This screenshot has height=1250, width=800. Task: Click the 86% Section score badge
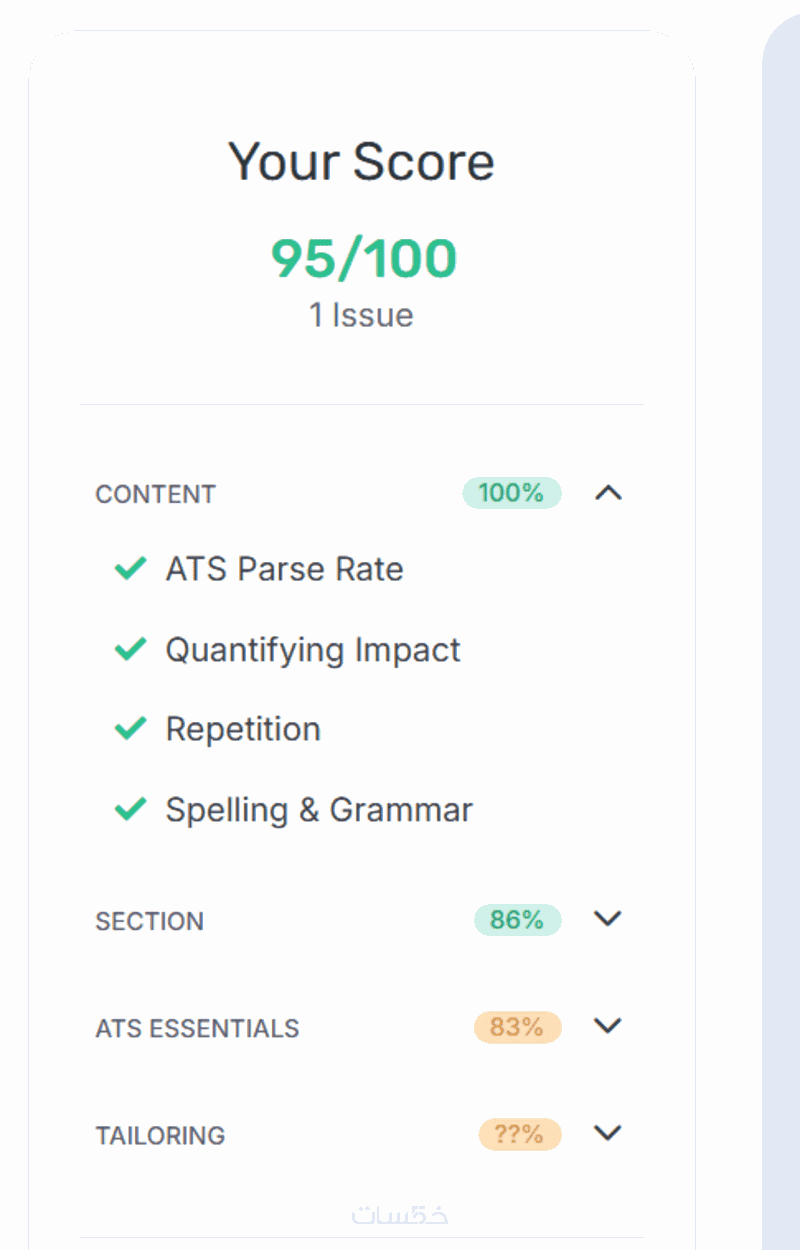point(517,919)
